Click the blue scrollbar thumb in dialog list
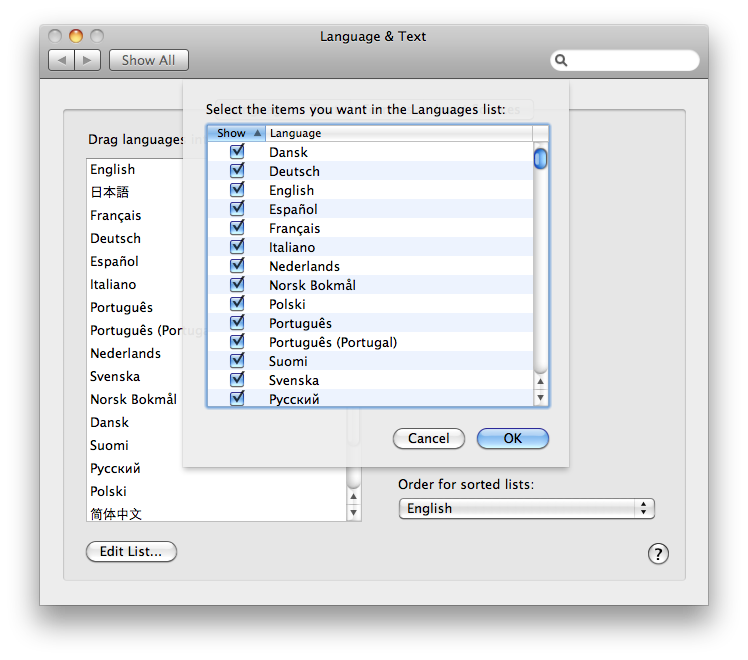 (x=540, y=159)
